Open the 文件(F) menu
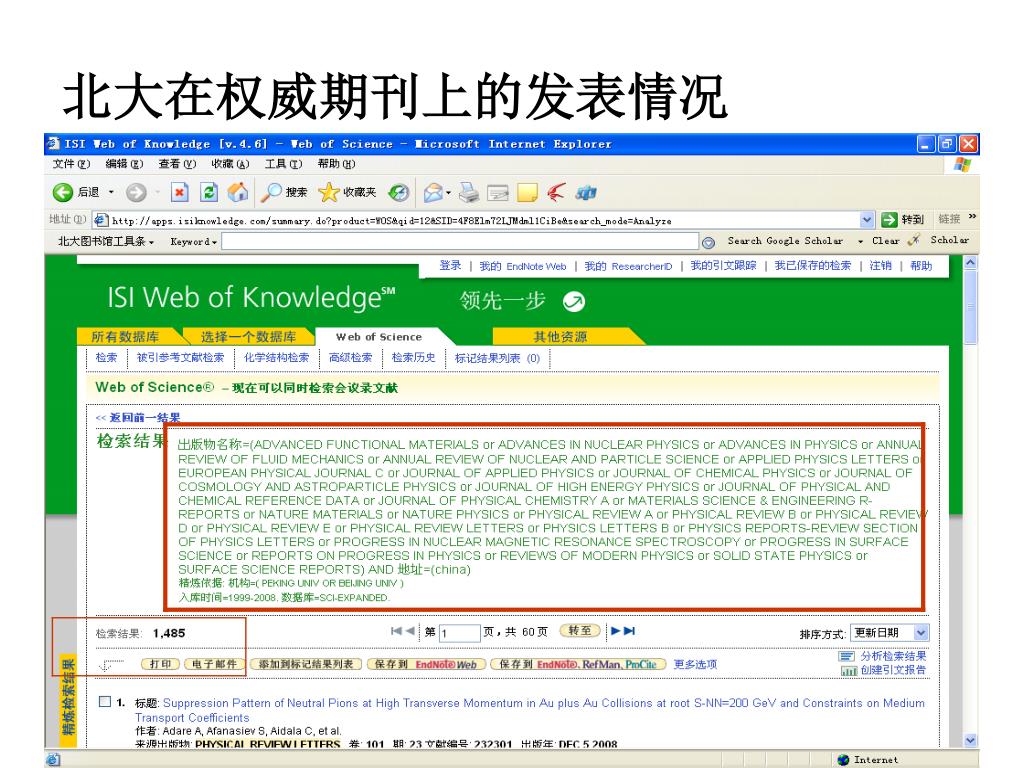This screenshot has width=1024, height=768. click(71, 164)
